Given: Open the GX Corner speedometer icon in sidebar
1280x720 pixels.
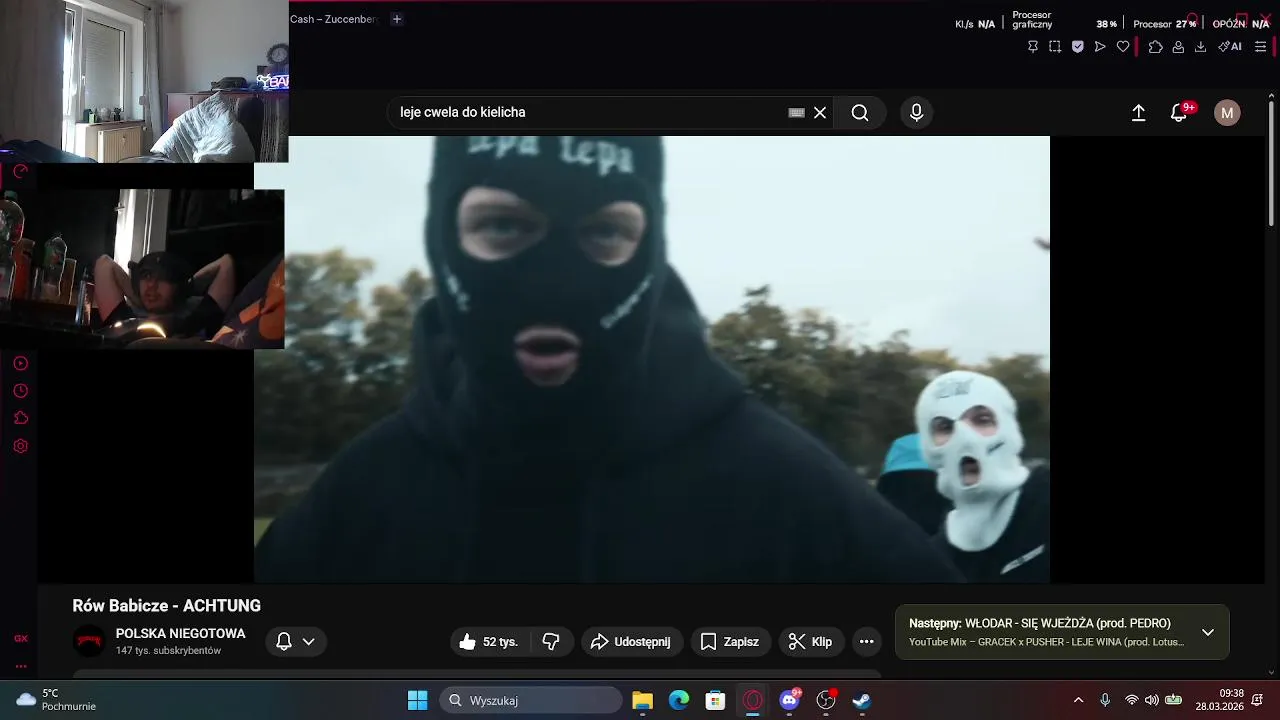Looking at the screenshot, I should [x=20, y=172].
